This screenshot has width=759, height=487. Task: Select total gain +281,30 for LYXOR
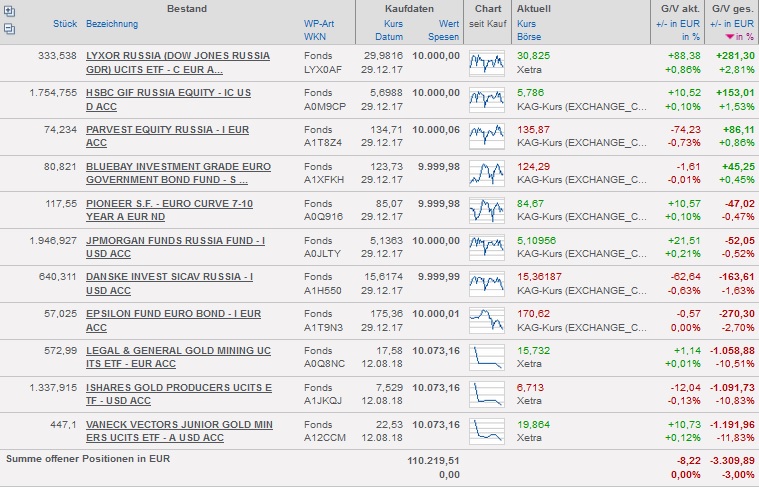(735, 56)
